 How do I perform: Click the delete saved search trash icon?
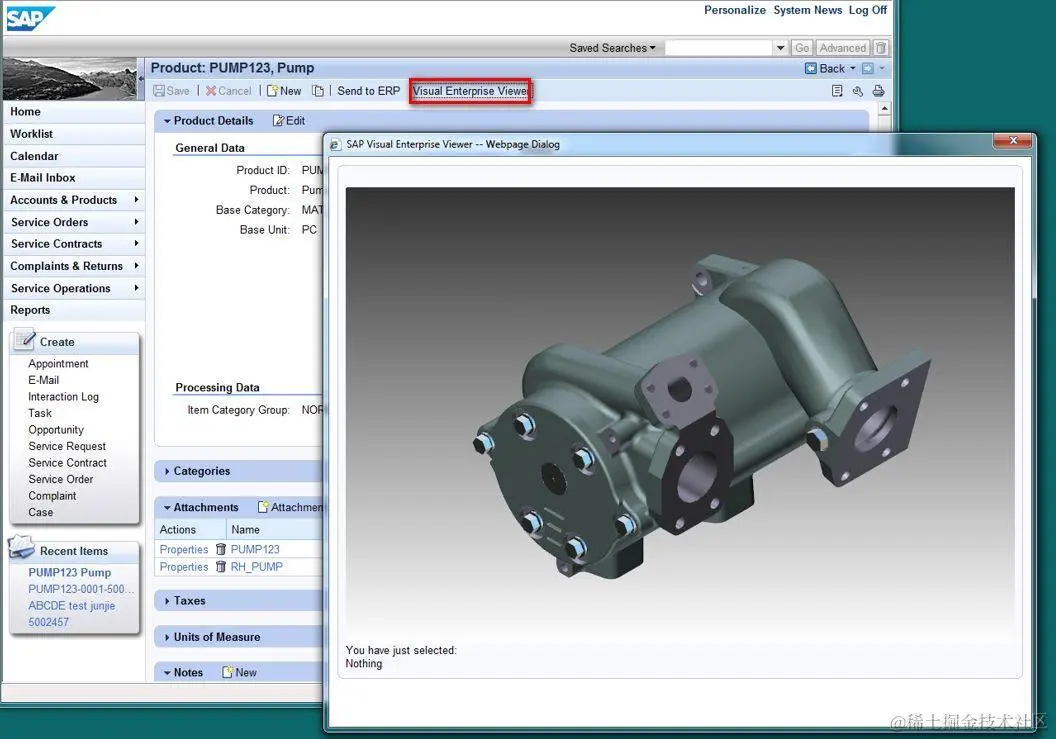pyautogui.click(x=881, y=48)
